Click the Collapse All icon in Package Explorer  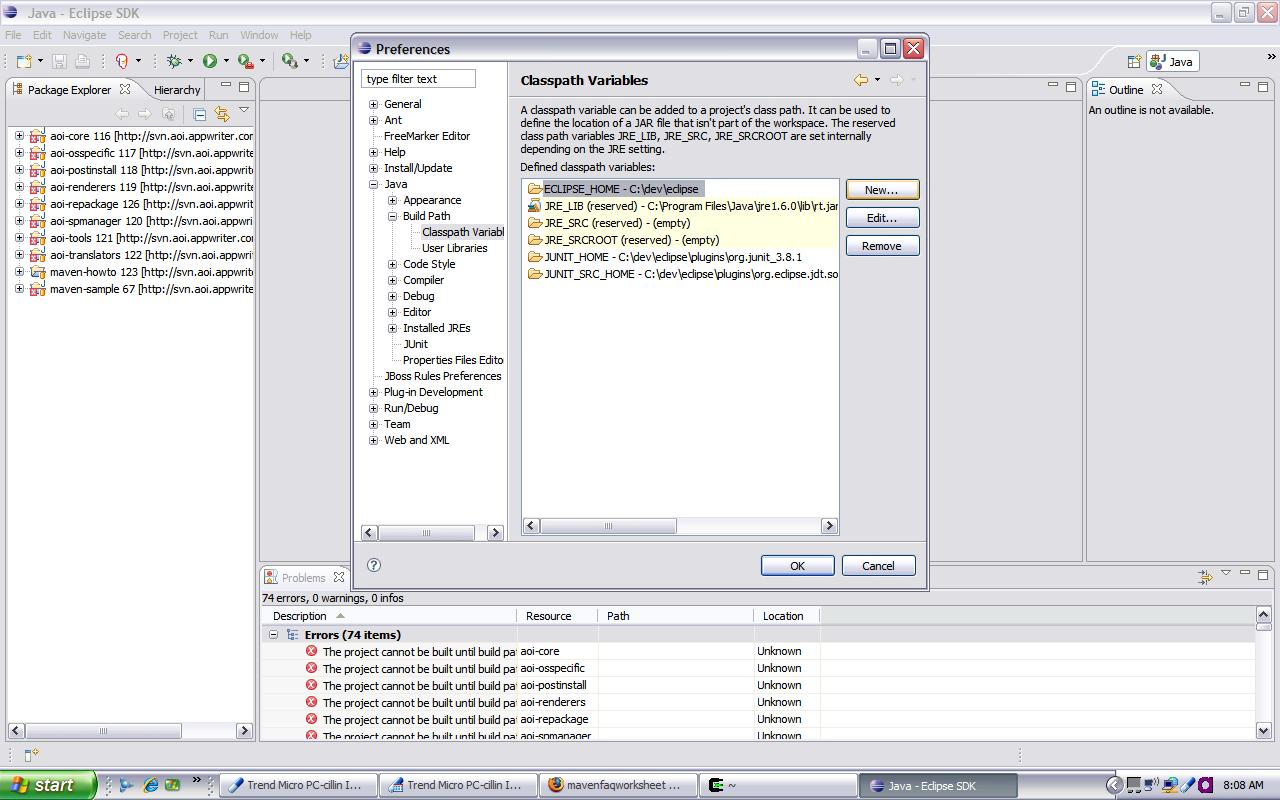199,114
